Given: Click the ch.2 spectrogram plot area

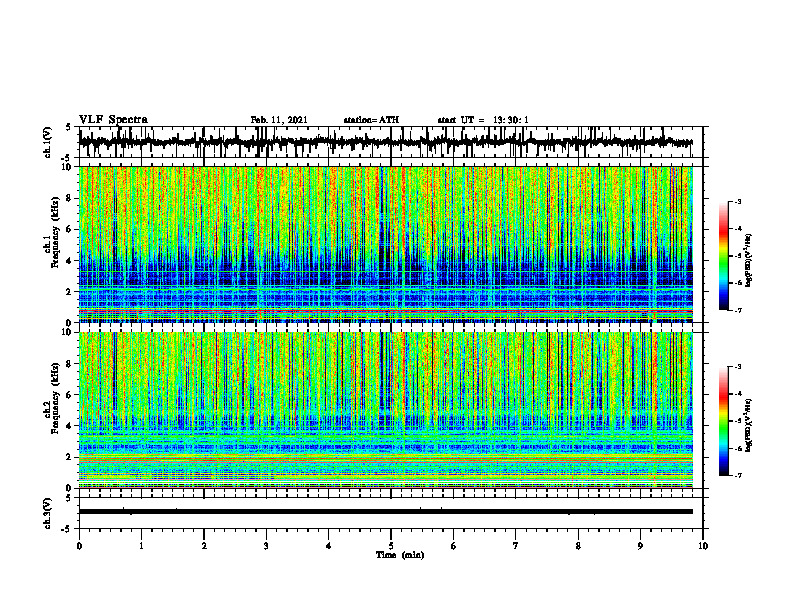Looking at the screenshot, I should [385, 410].
